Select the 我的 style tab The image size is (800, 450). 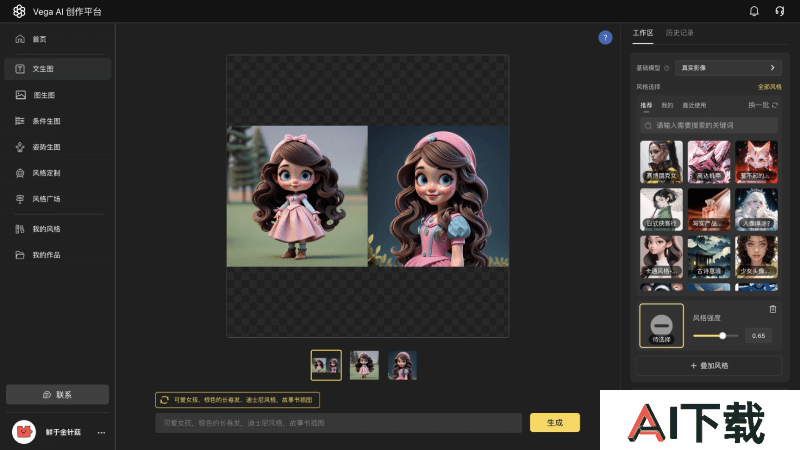[667, 105]
